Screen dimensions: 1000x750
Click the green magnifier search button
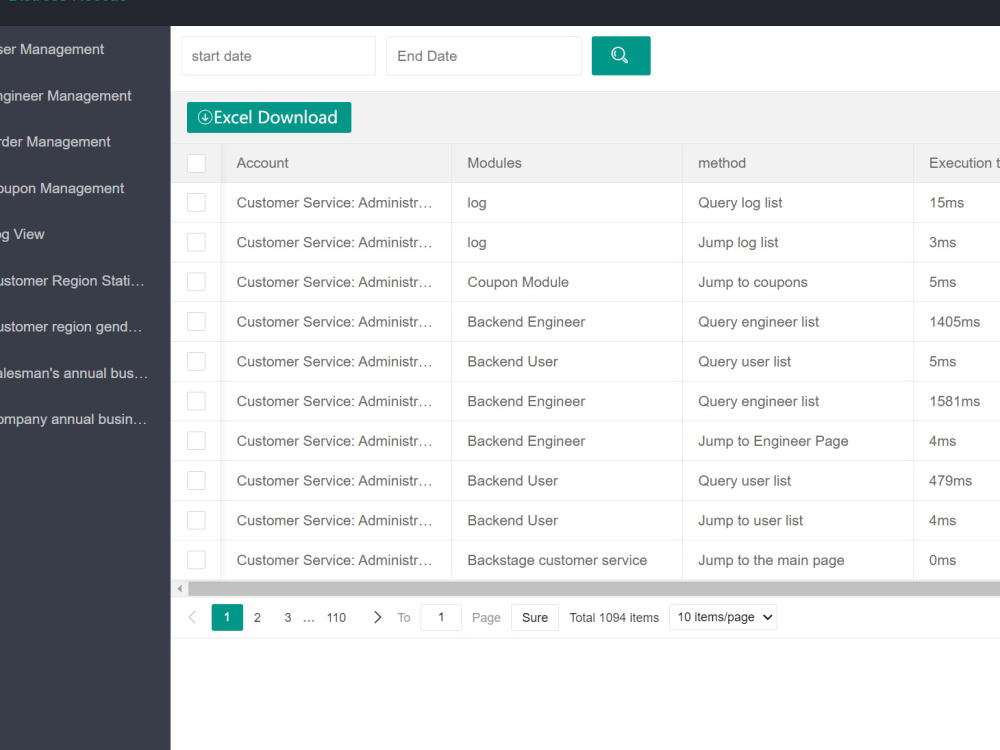(x=621, y=56)
